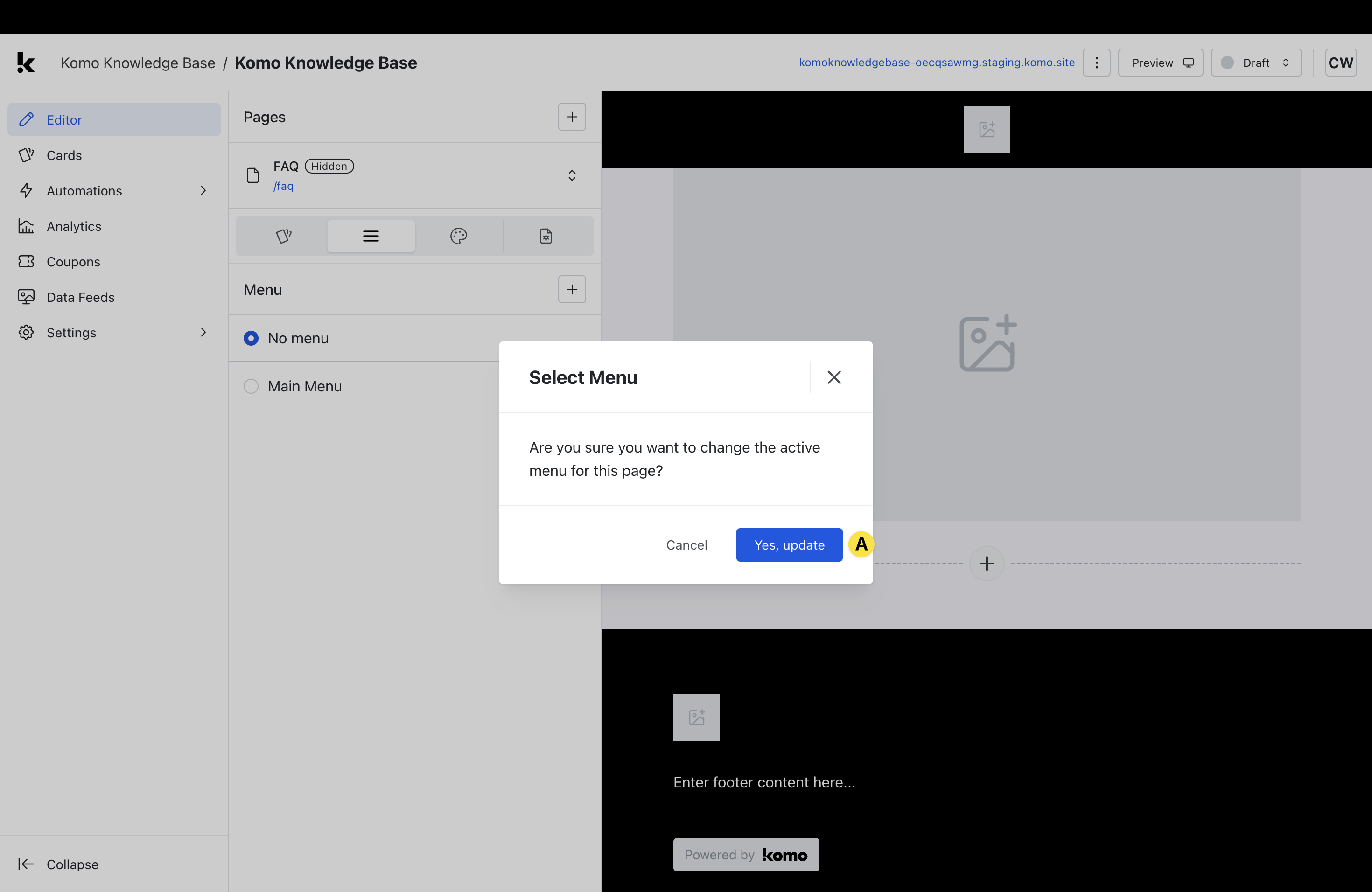1372x892 pixels.
Task: Click the add section plus circle
Action: coord(987,564)
